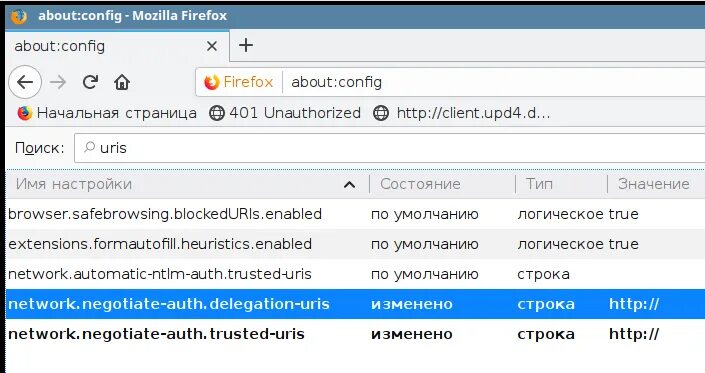
Task: Sort by the Состояние column header
Action: pos(442,184)
